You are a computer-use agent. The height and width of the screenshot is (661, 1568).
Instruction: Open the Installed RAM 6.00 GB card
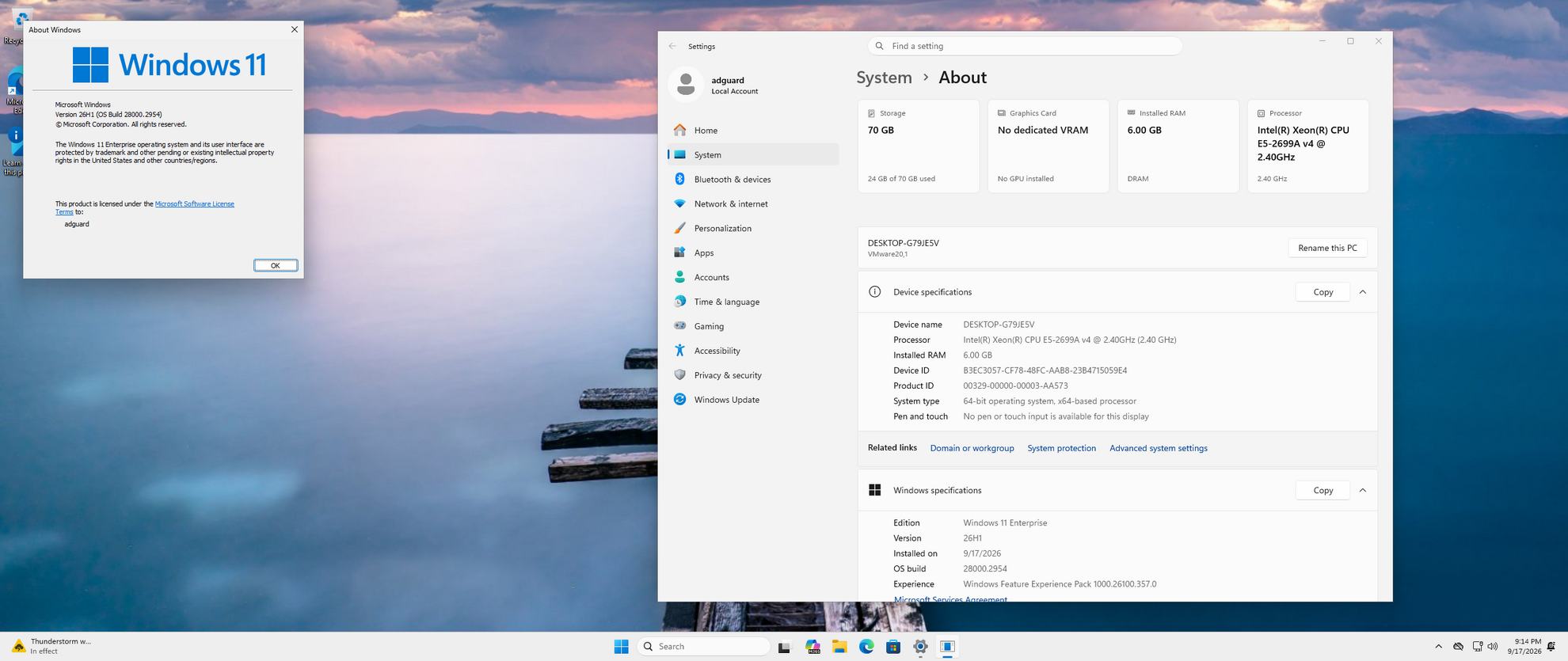[x=1178, y=146]
